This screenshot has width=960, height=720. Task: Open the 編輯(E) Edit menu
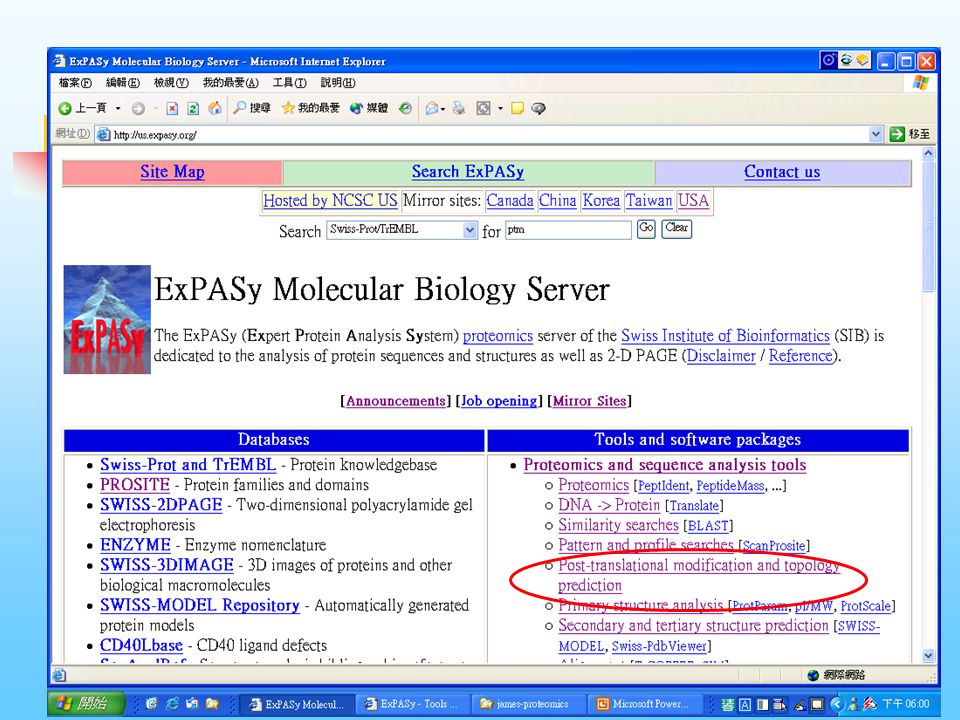coord(122,83)
